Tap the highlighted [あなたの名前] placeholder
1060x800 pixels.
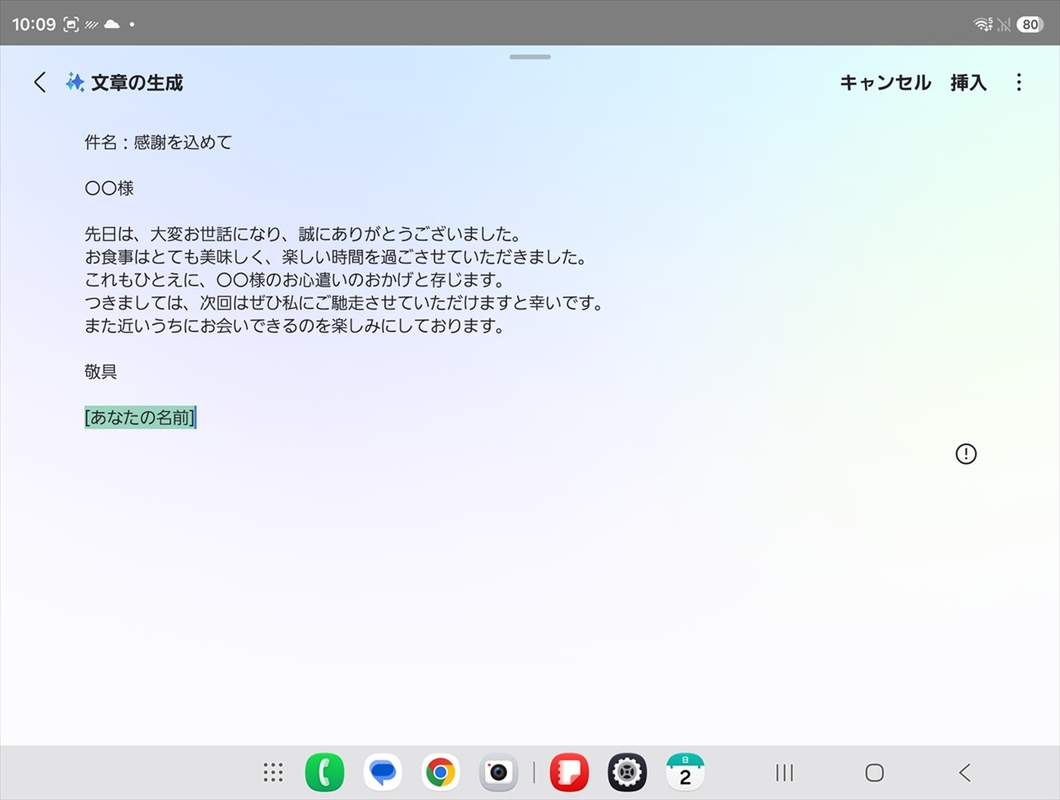[140, 417]
